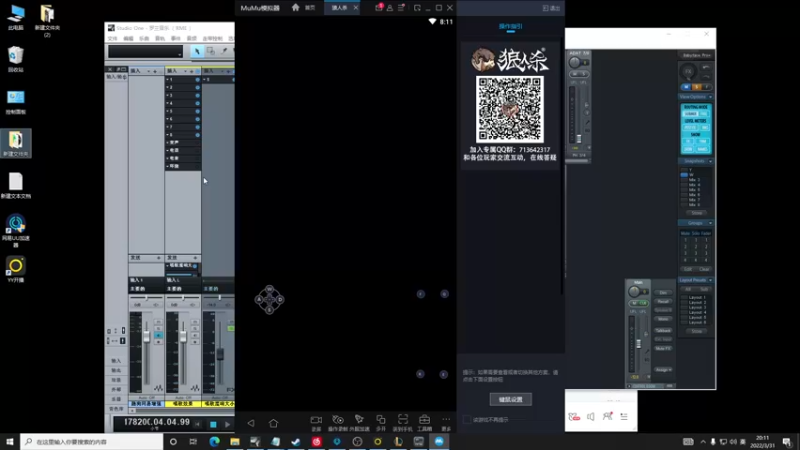This screenshot has width=800, height=450.
Task: Open Assign dropdown in TotalMix control room
Action: (x=663, y=369)
